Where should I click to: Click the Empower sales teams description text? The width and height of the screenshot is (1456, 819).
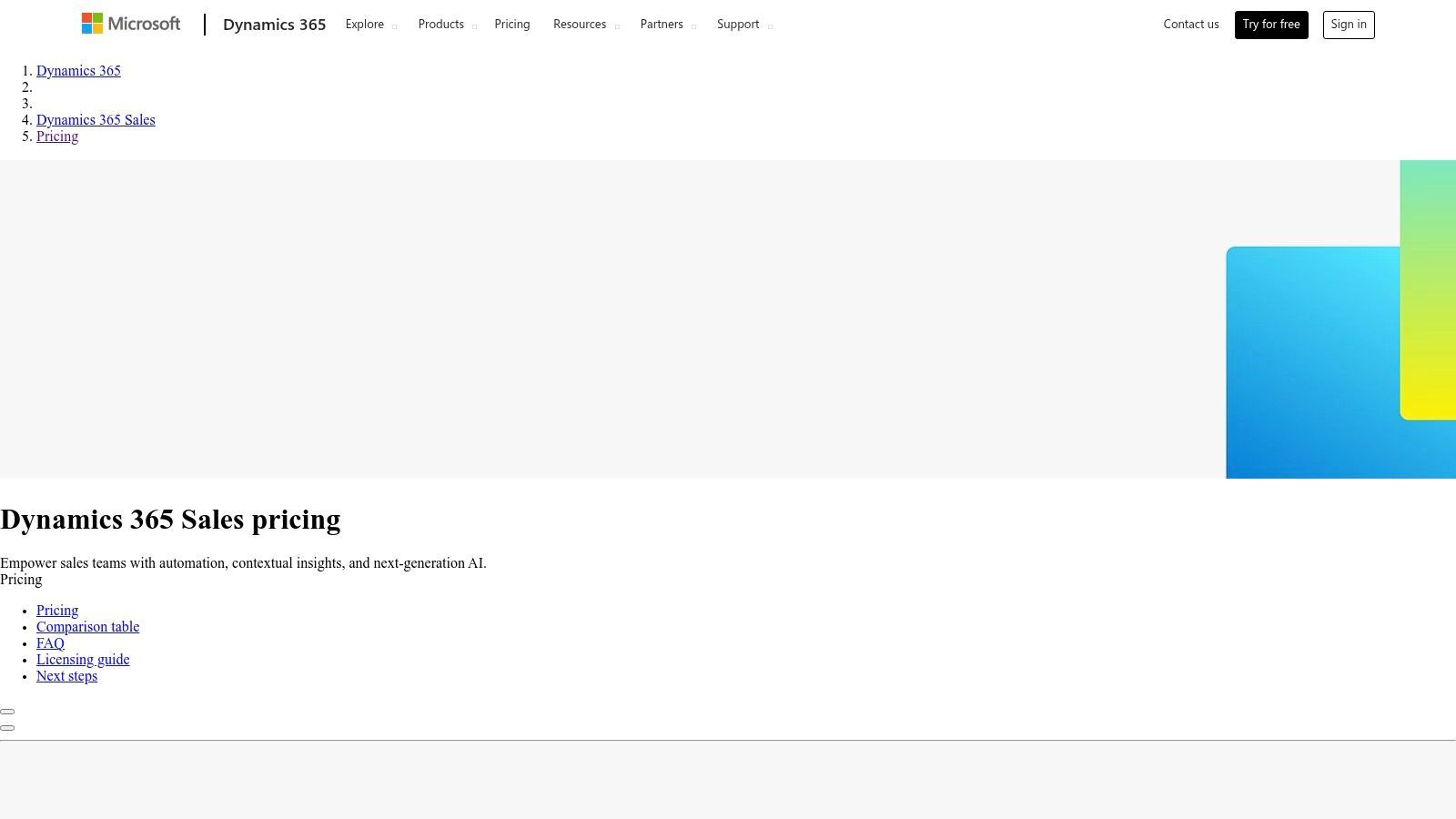(243, 563)
